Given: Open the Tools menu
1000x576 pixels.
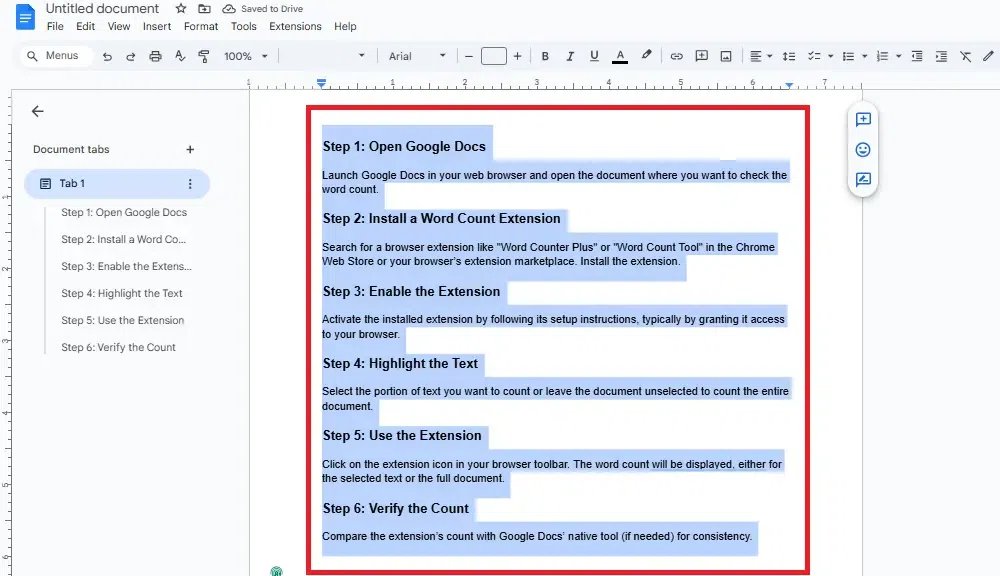Looking at the screenshot, I should click(x=244, y=26).
